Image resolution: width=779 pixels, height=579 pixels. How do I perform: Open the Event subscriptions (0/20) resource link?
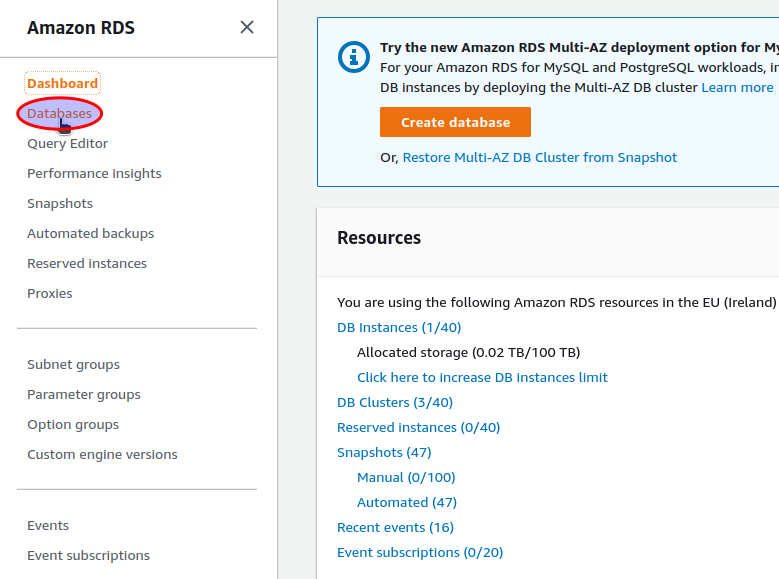coord(420,553)
